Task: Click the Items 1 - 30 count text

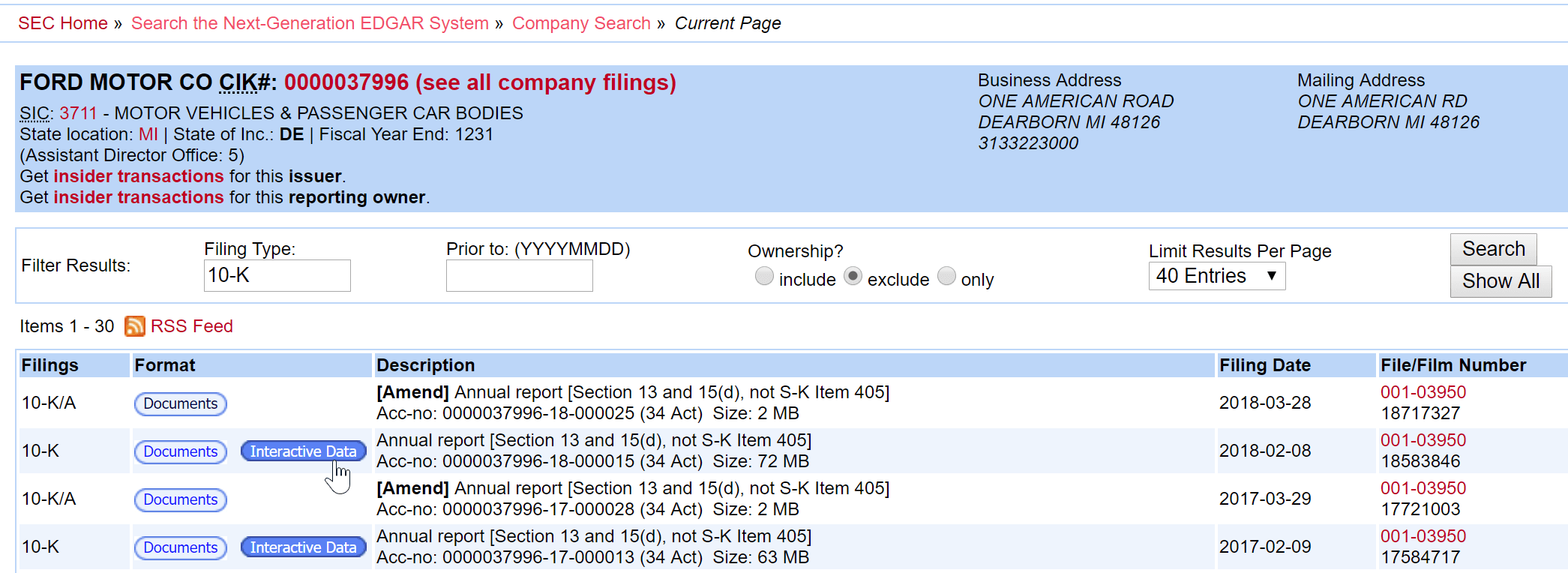Action: 67,326
